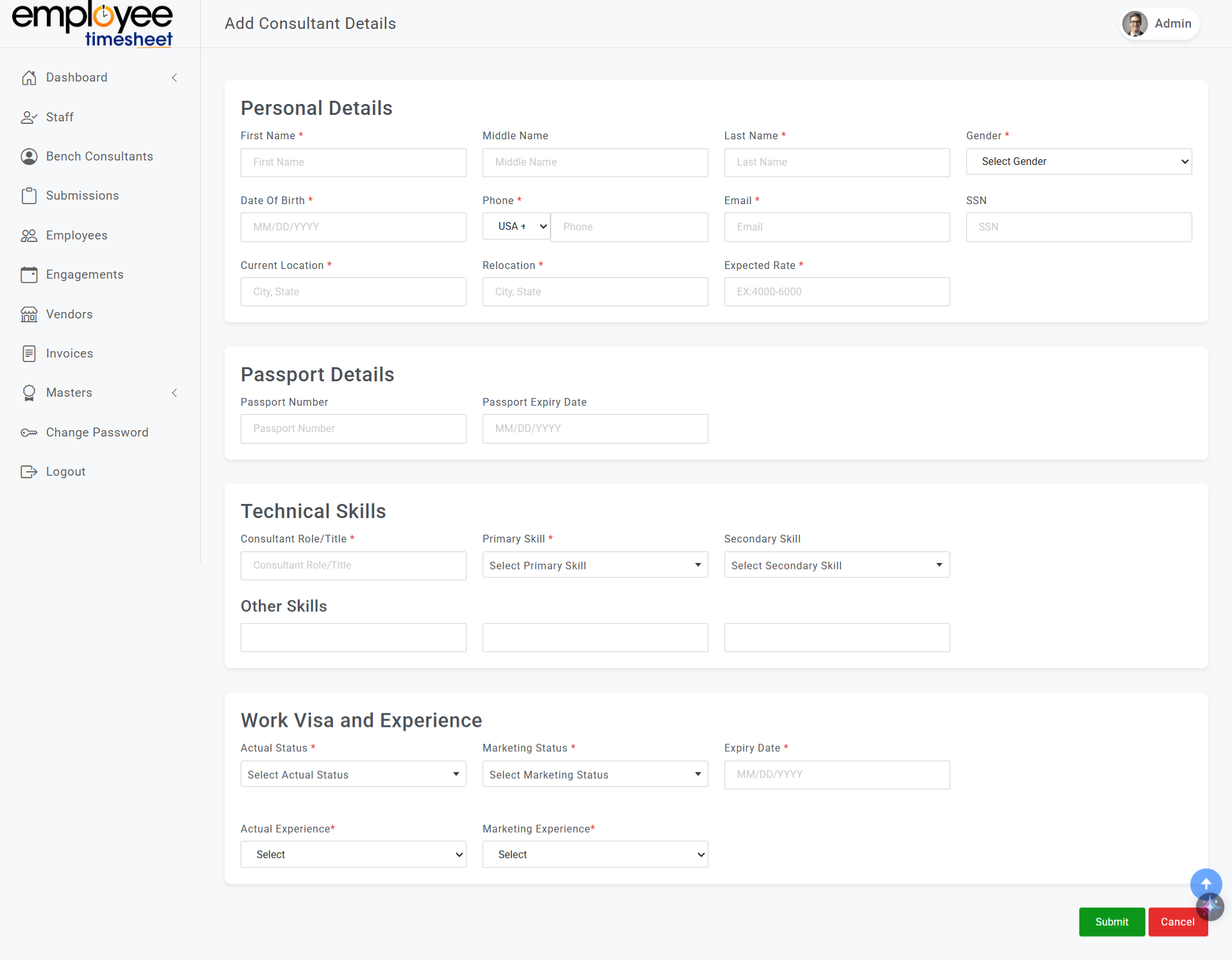Click the green Submit button

[1111, 922]
